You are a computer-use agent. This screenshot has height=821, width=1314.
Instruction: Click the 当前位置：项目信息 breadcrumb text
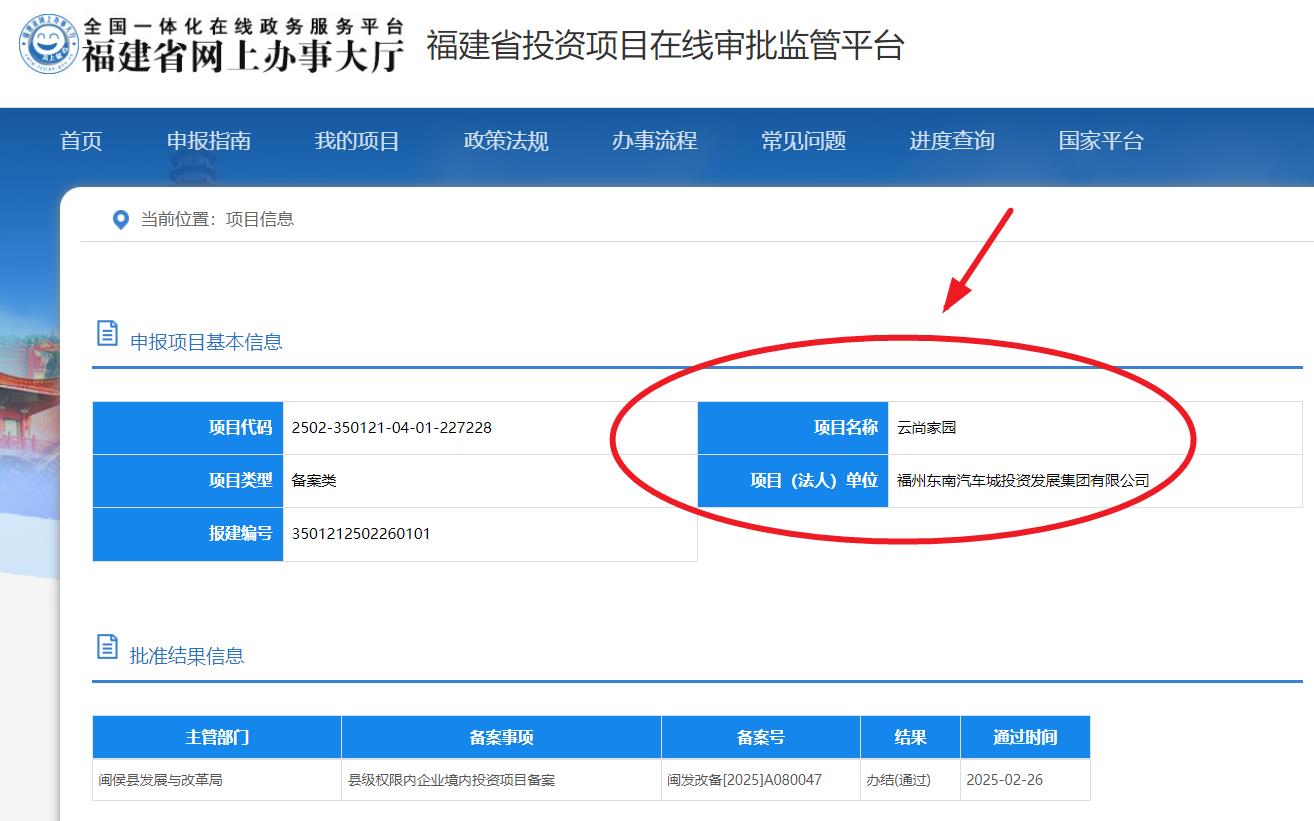click(217, 219)
